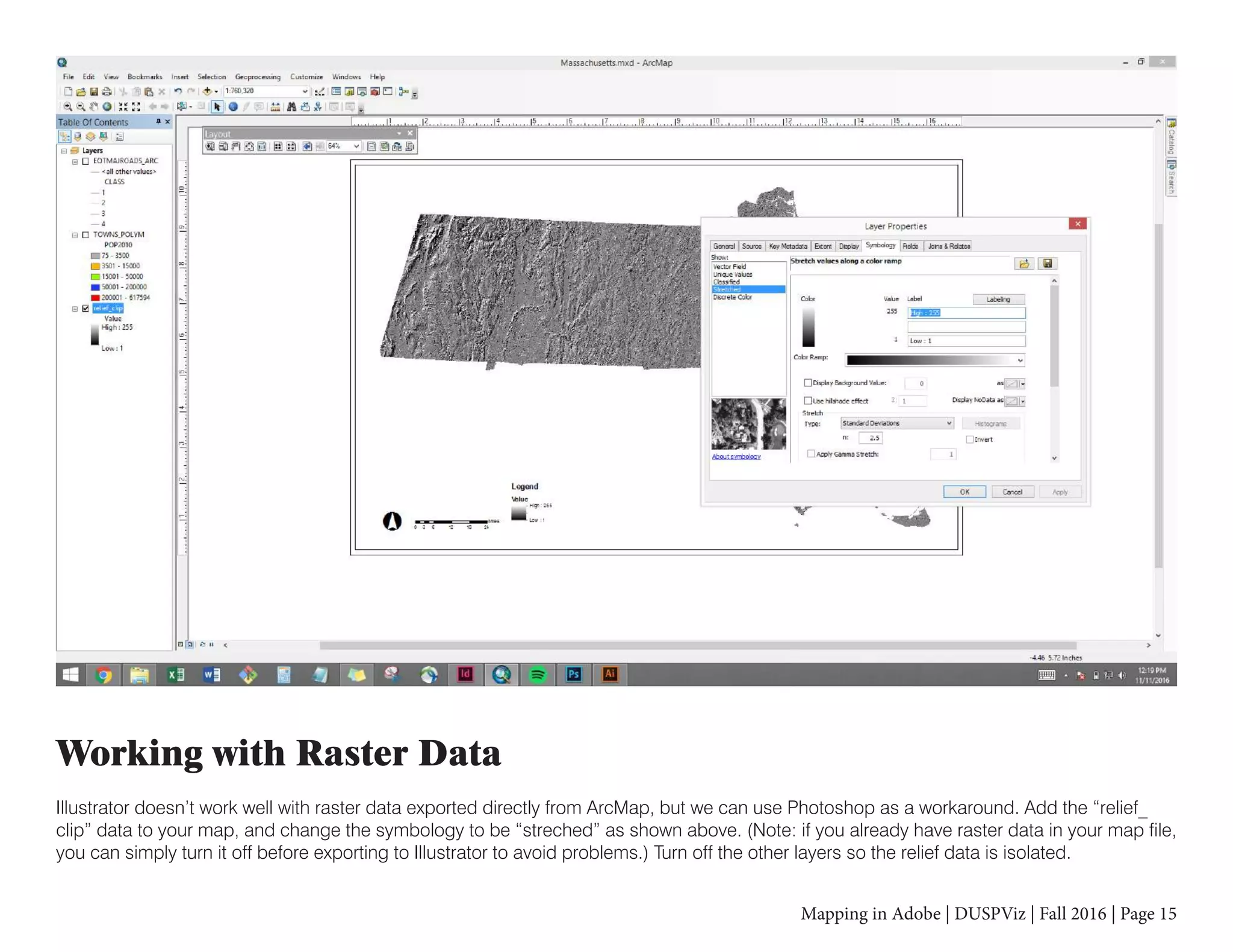The height and width of the screenshot is (952, 1233).
Task: Open the Stretch Type dropdown
Action: [x=949, y=423]
